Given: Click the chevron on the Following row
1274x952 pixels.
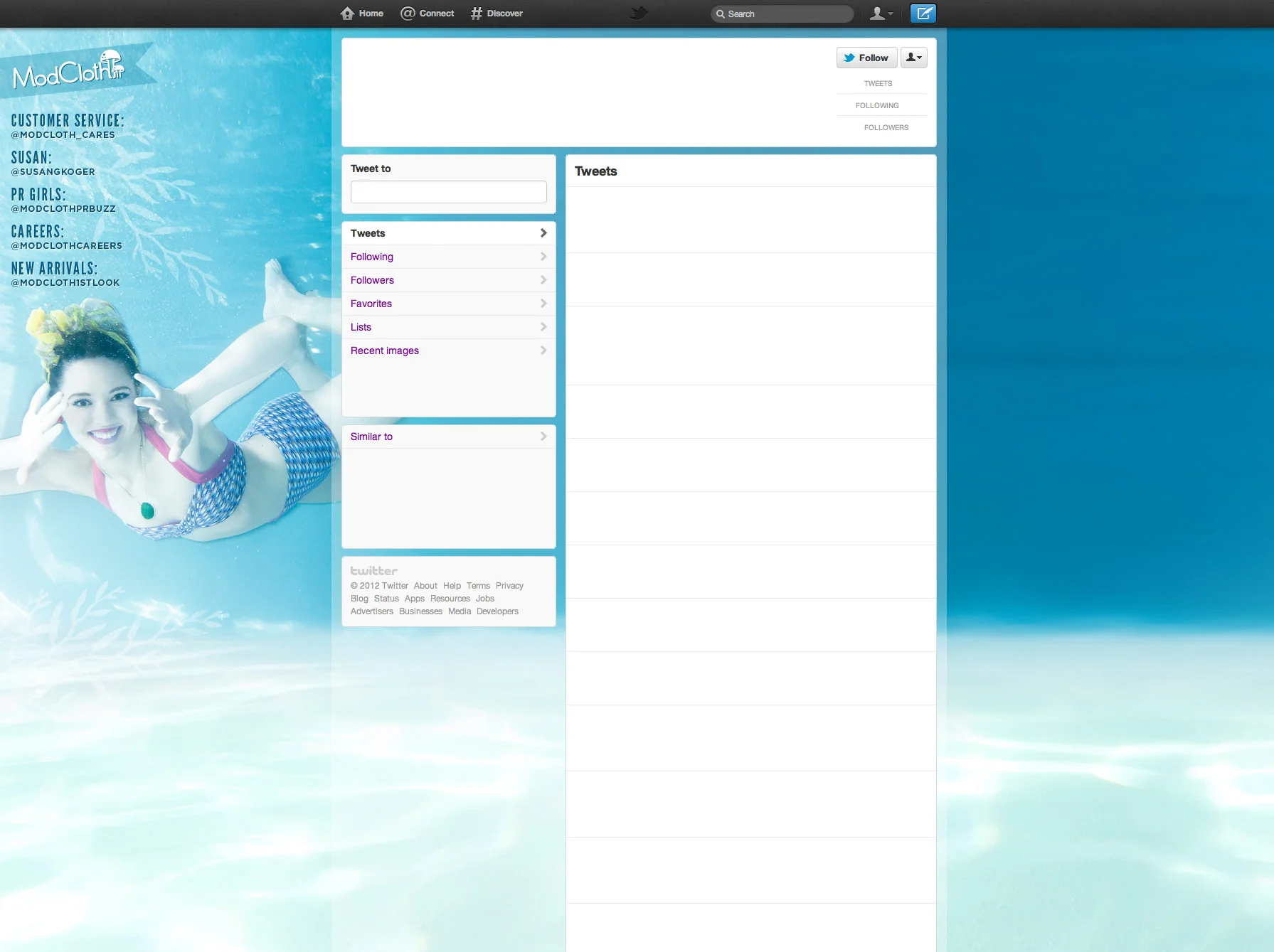Looking at the screenshot, I should (543, 257).
